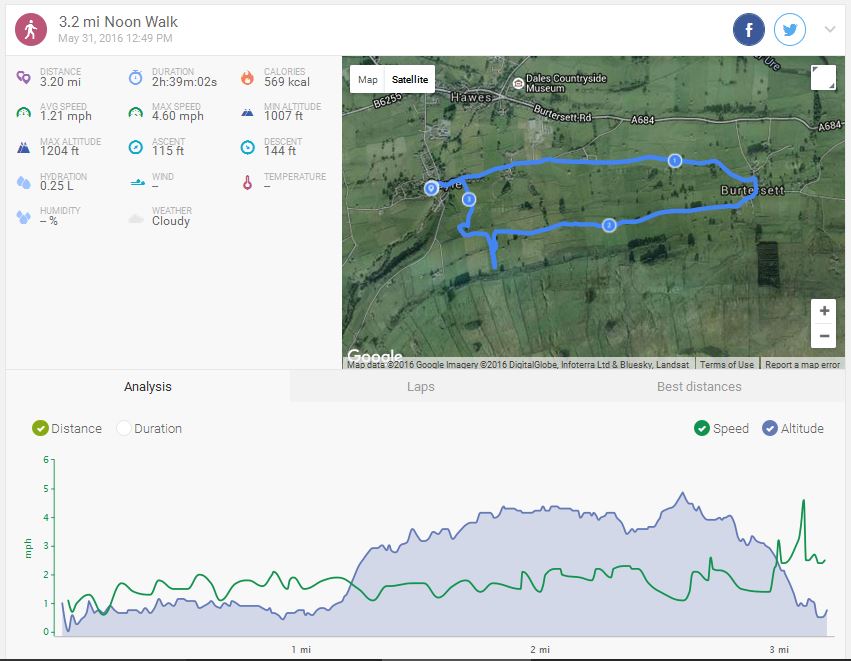
Task: Toggle the Speed chart series
Action: 702,428
